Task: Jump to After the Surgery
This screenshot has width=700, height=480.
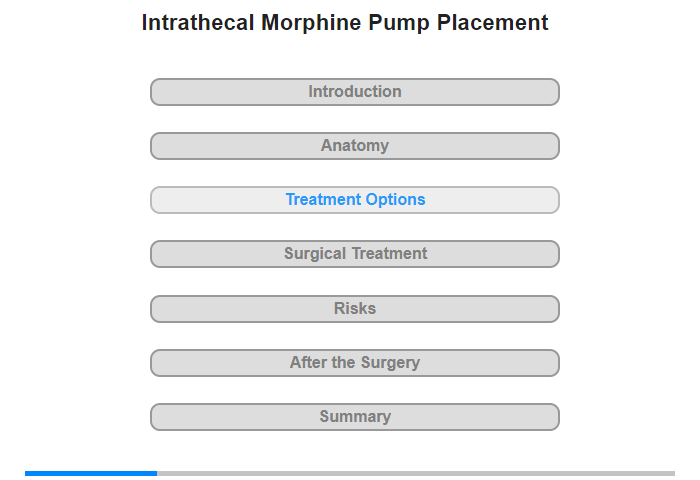Action: 354,363
